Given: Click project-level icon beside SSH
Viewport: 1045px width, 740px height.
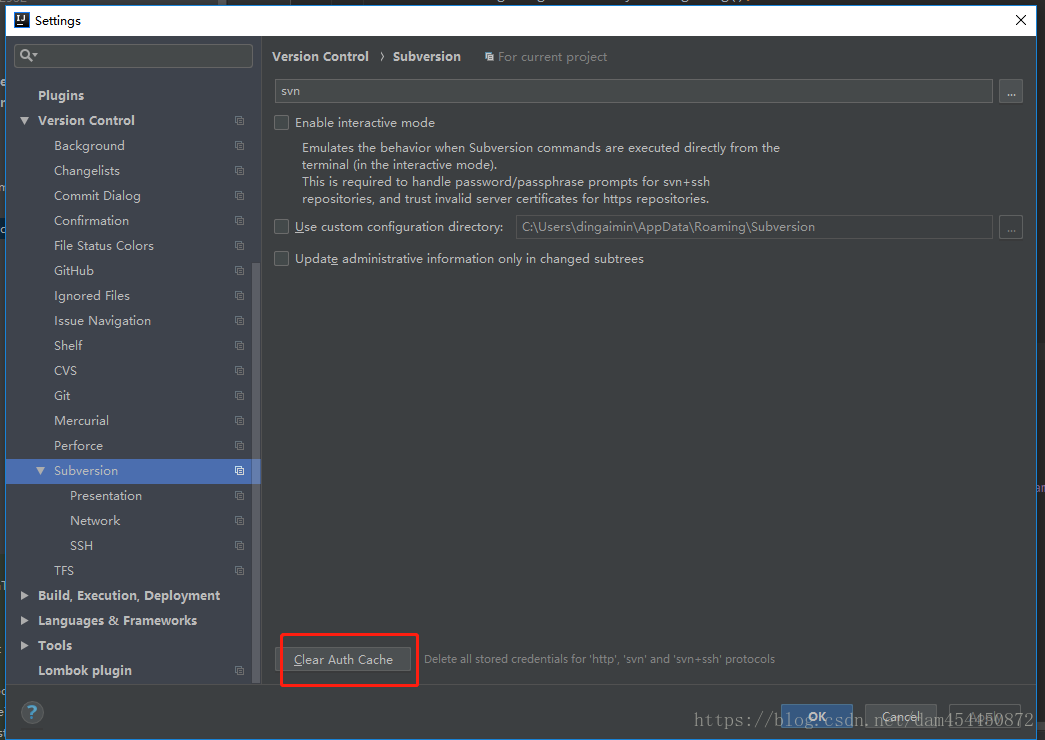Looking at the screenshot, I should [239, 545].
